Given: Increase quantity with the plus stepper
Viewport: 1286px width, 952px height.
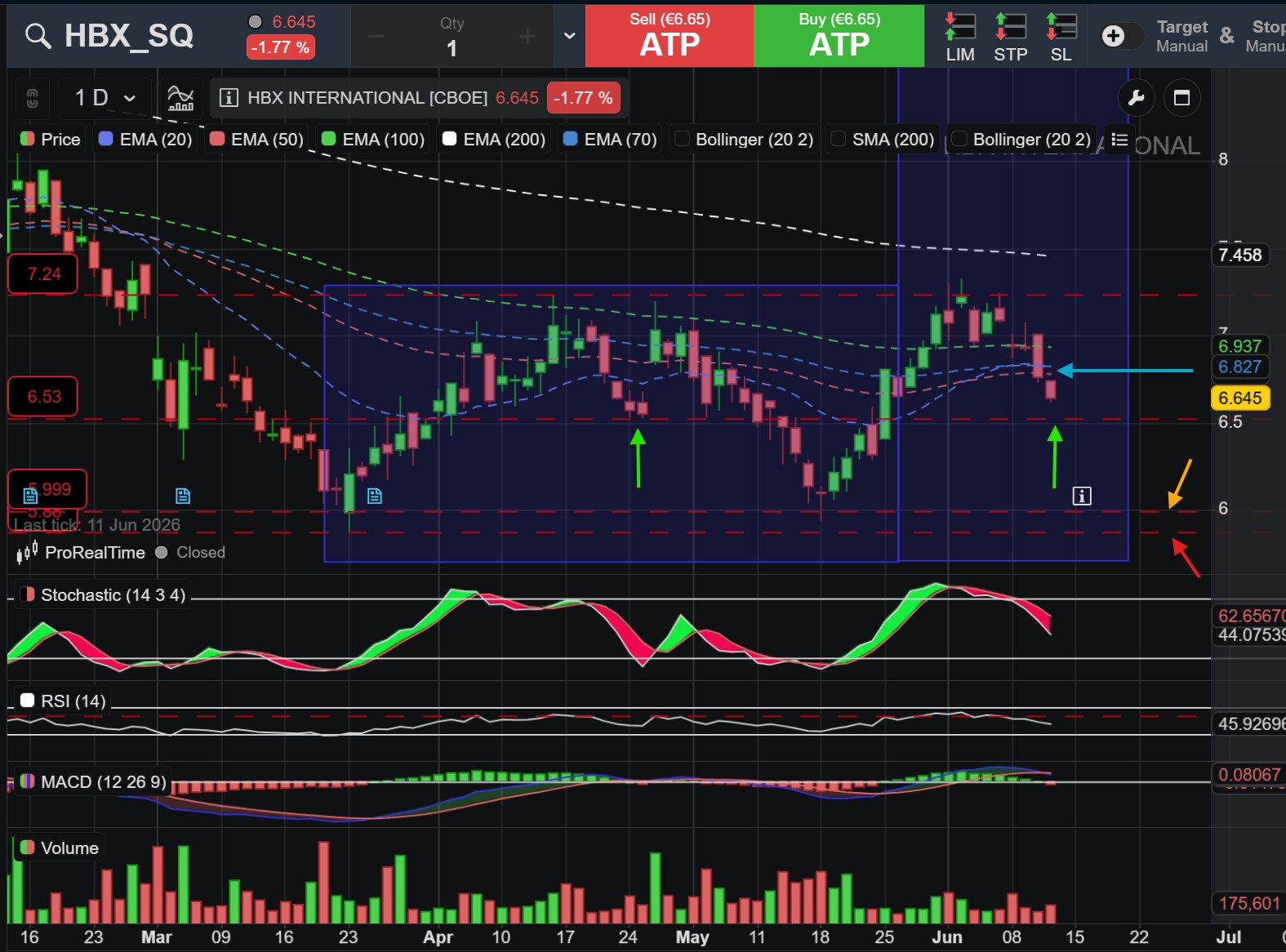Looking at the screenshot, I should coord(527,36).
